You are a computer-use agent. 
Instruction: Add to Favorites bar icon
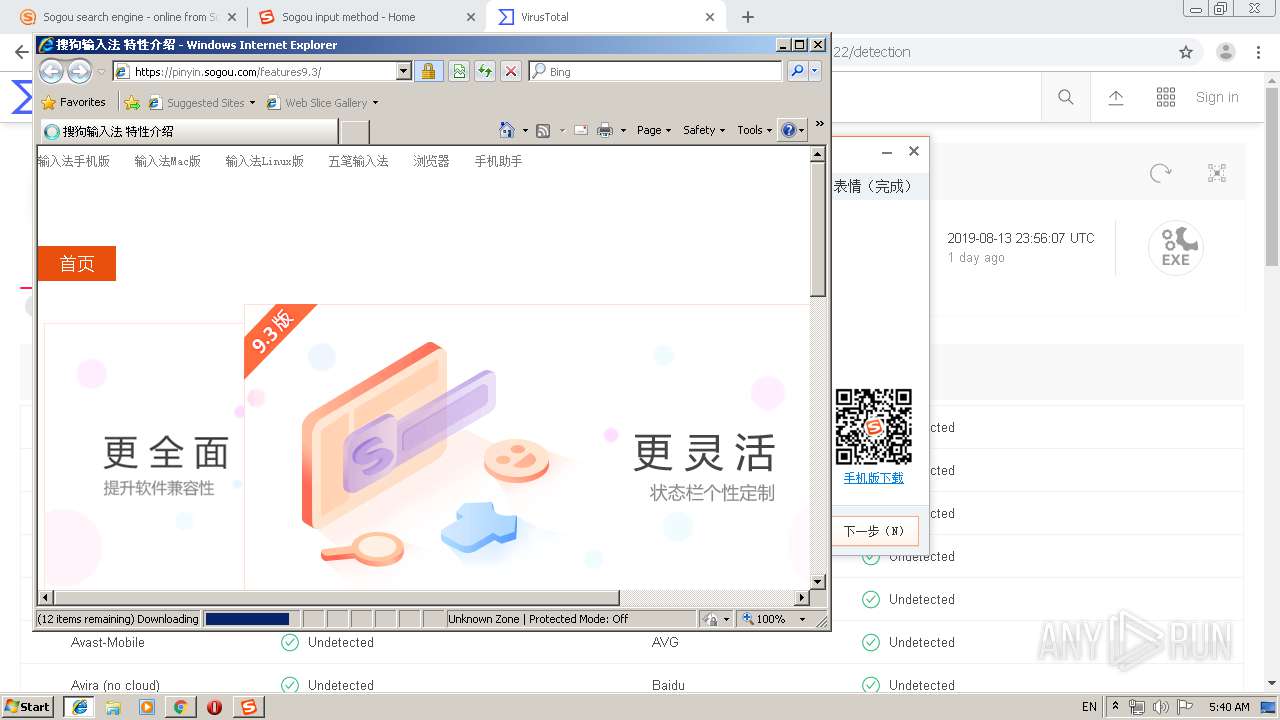coord(132,102)
